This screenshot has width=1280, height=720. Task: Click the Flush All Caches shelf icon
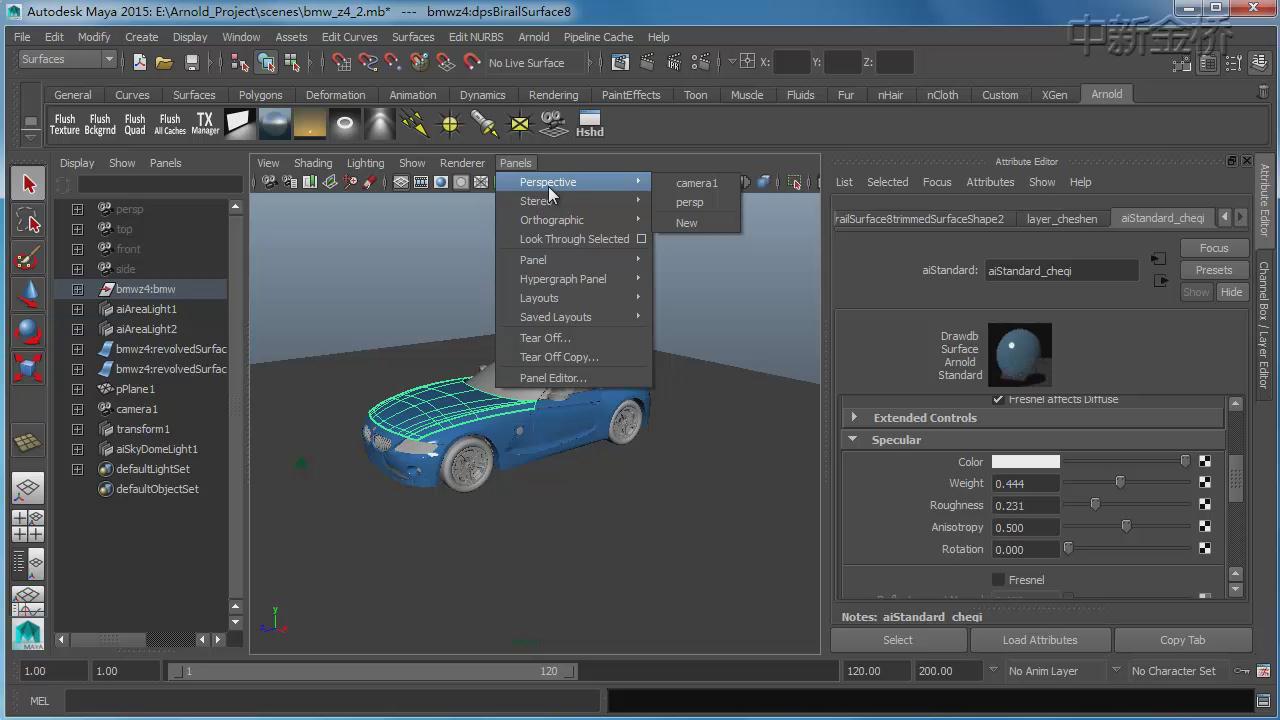pos(170,124)
